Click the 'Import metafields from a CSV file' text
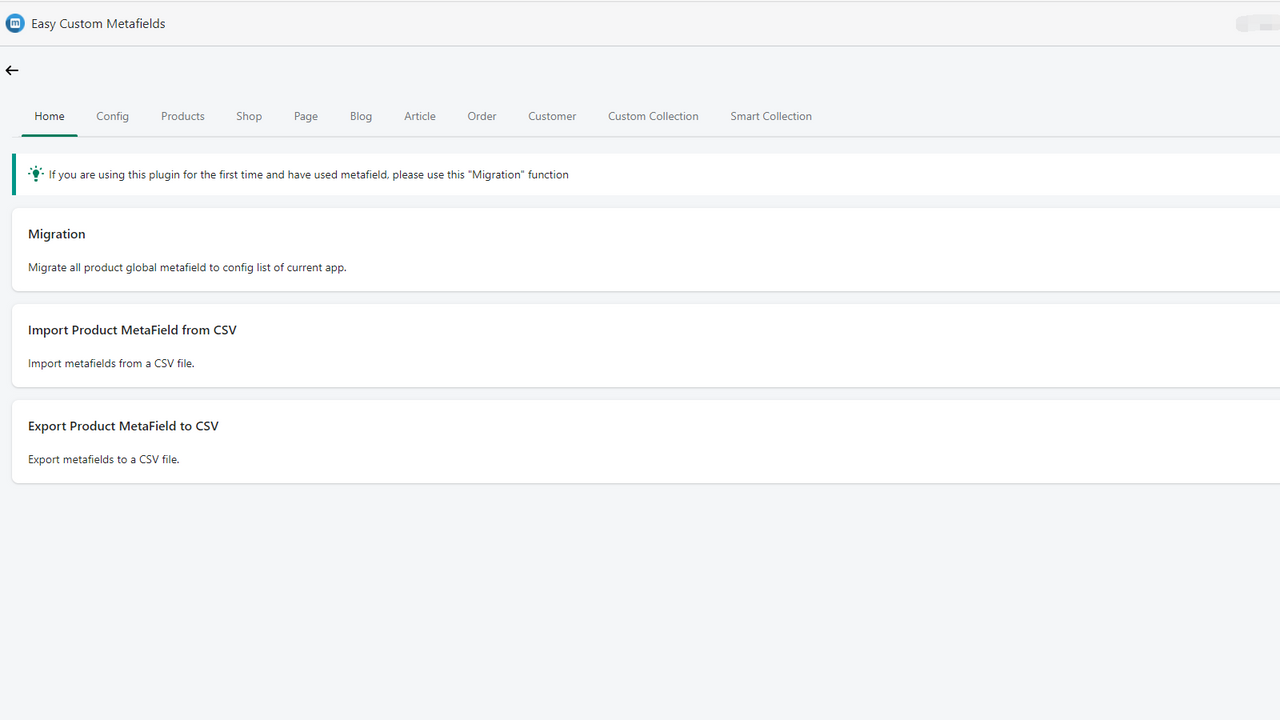 coord(111,364)
